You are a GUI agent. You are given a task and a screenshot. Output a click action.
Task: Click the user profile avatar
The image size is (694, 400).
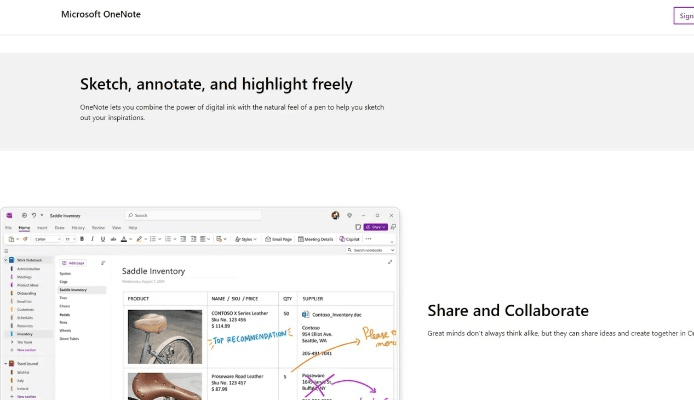pyautogui.click(x=336, y=215)
